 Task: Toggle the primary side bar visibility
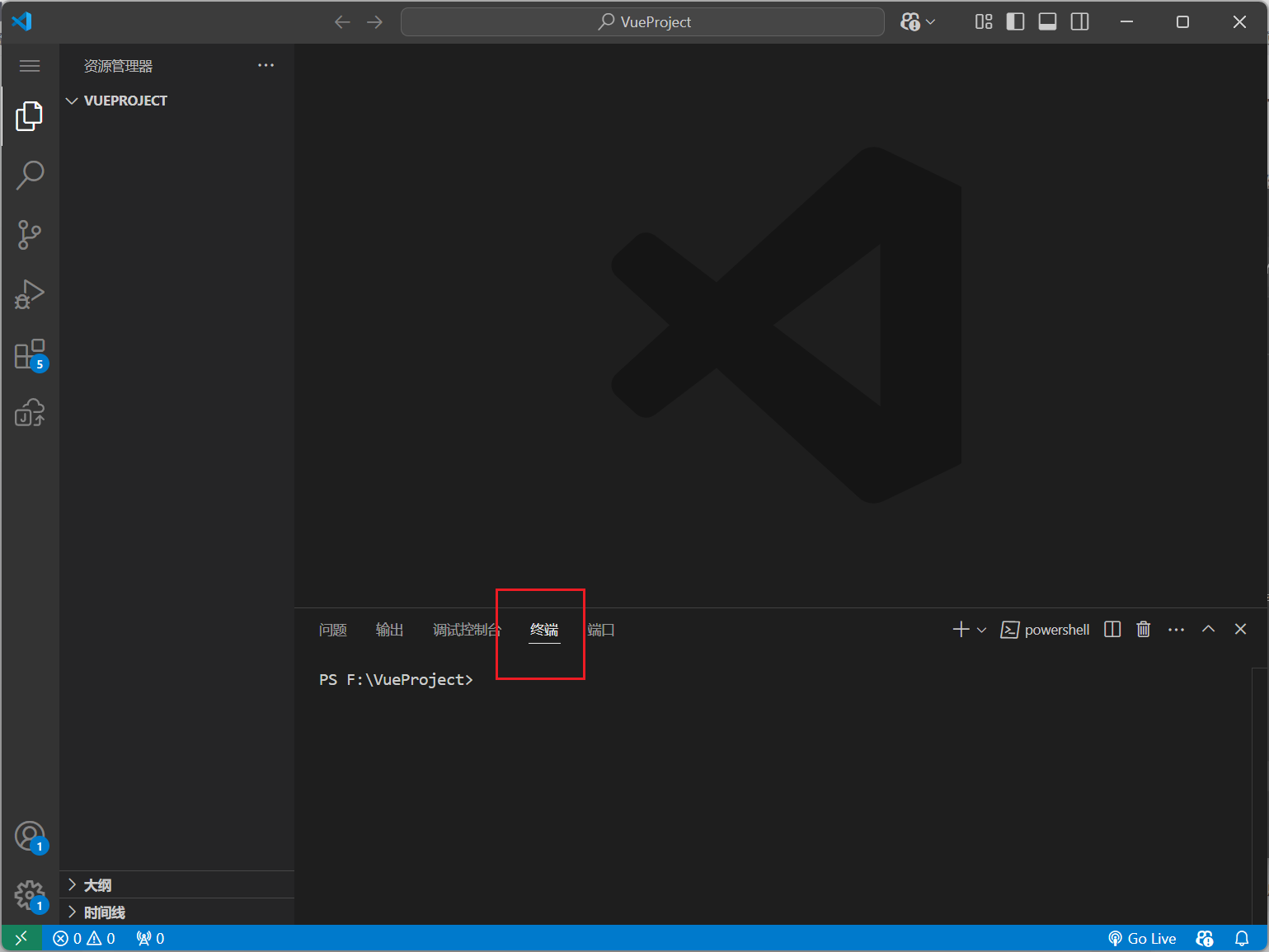1016,22
